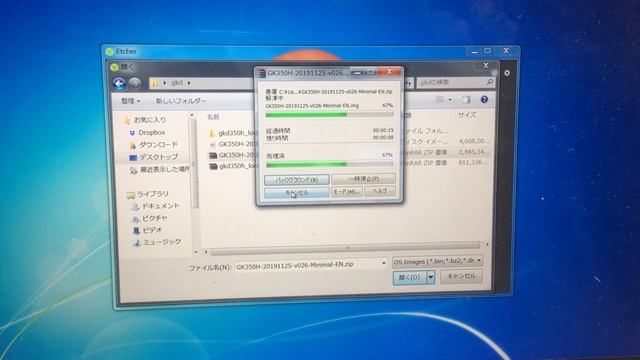This screenshot has height=360, width=640.
Task: Open ビデオ library
Action: coord(147,231)
